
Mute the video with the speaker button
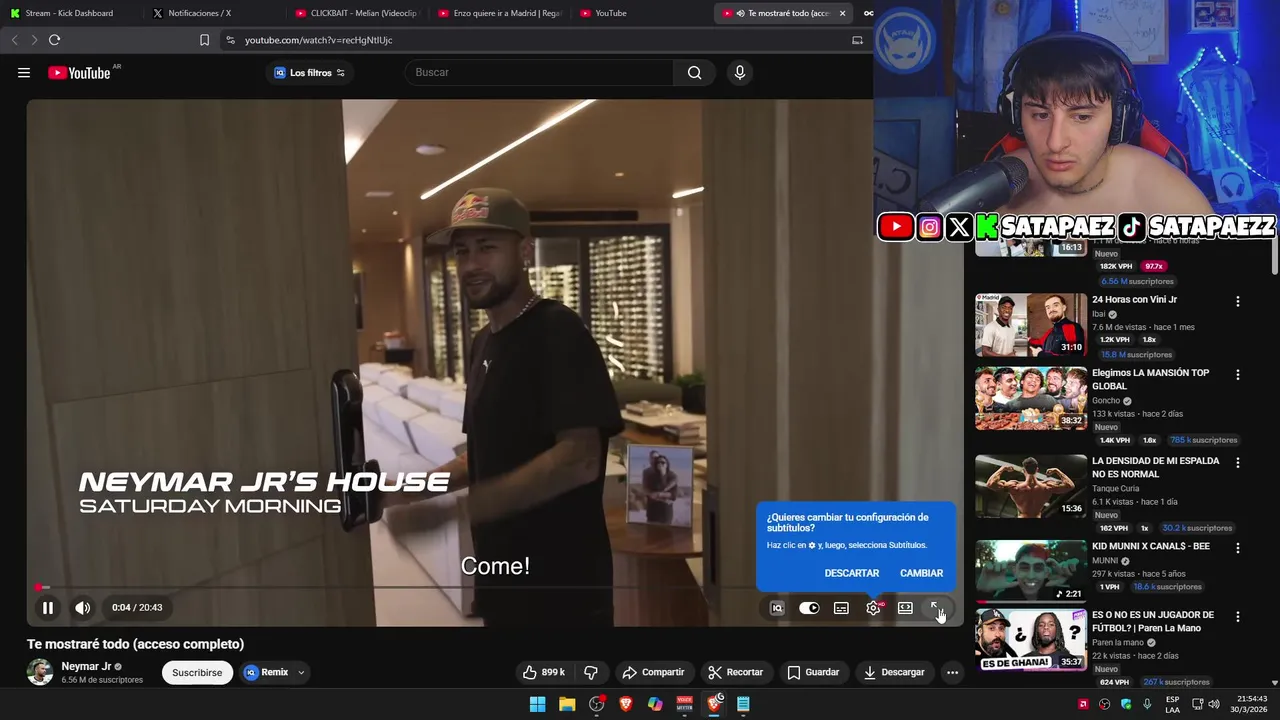83,607
